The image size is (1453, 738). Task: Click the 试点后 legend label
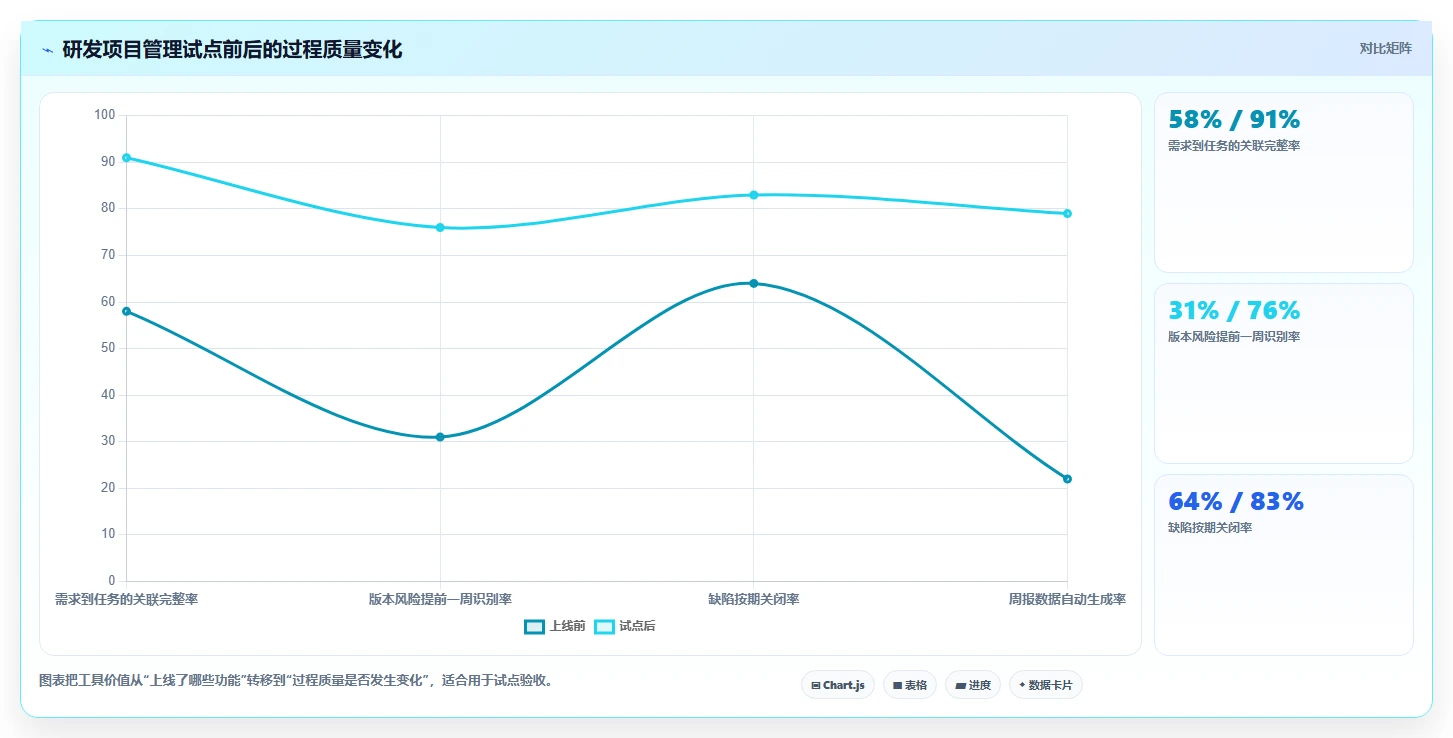(637, 627)
